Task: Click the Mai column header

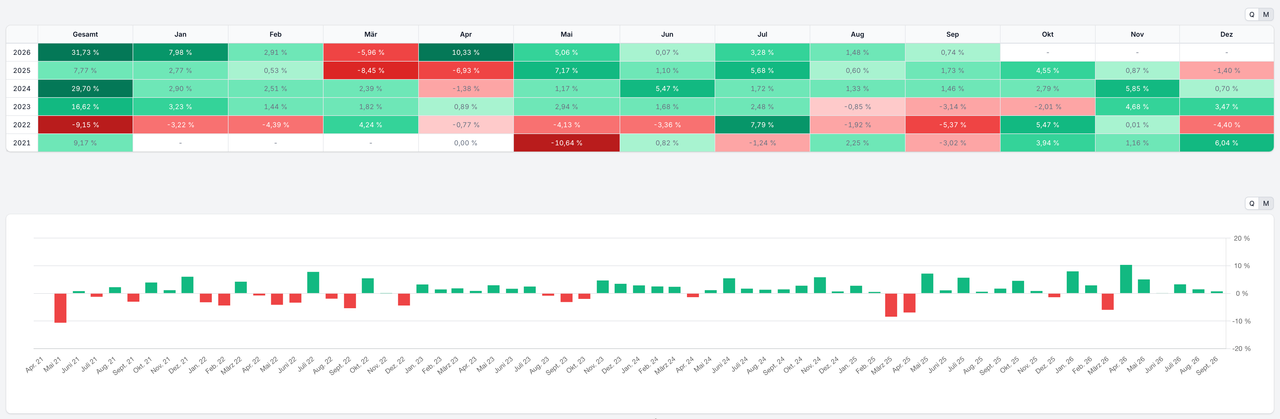Action: [567, 34]
